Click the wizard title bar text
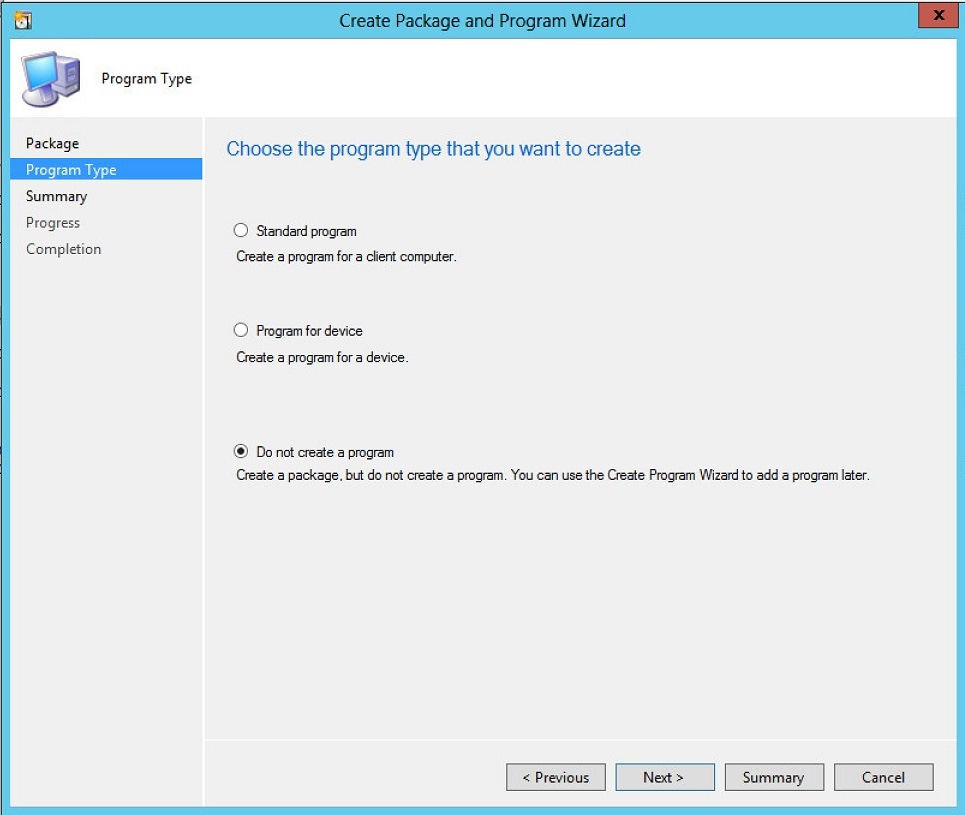 point(482,19)
